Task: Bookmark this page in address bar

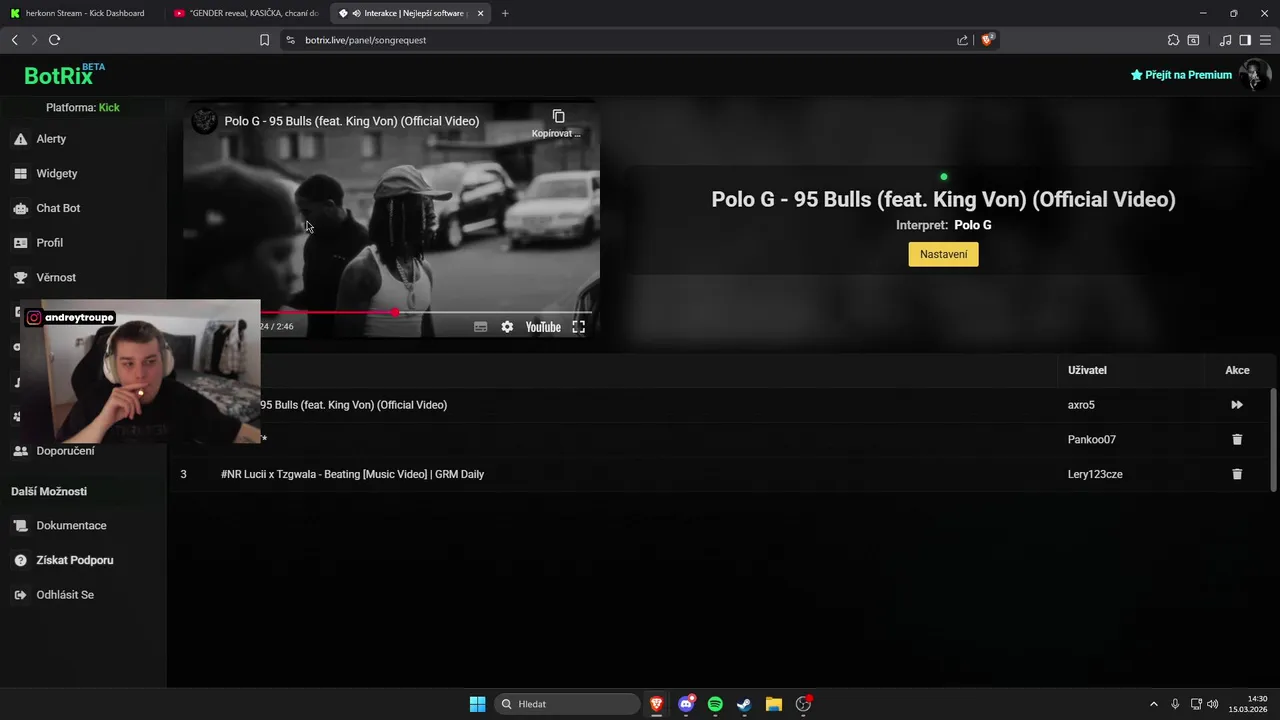Action: pyautogui.click(x=264, y=40)
